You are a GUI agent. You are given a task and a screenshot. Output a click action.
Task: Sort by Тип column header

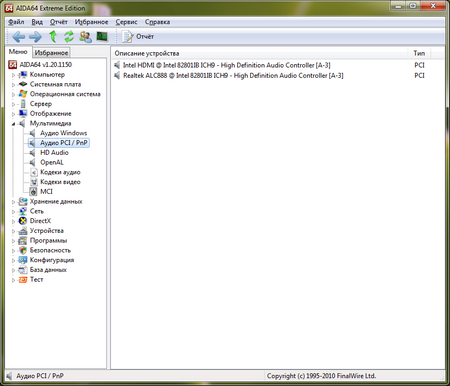click(419, 53)
